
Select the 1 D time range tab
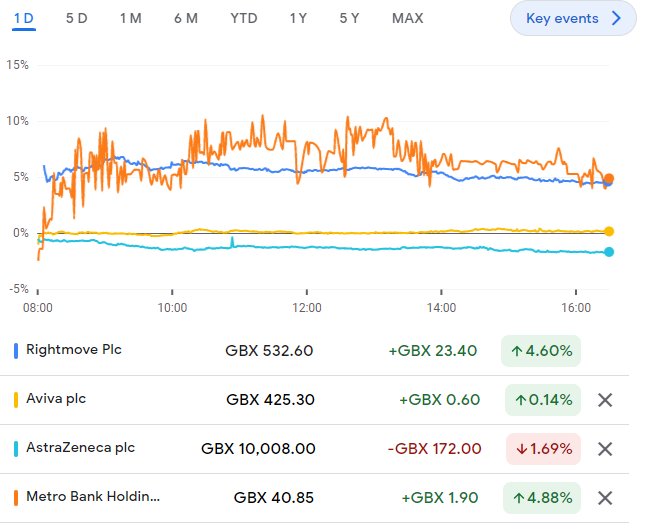pos(24,19)
